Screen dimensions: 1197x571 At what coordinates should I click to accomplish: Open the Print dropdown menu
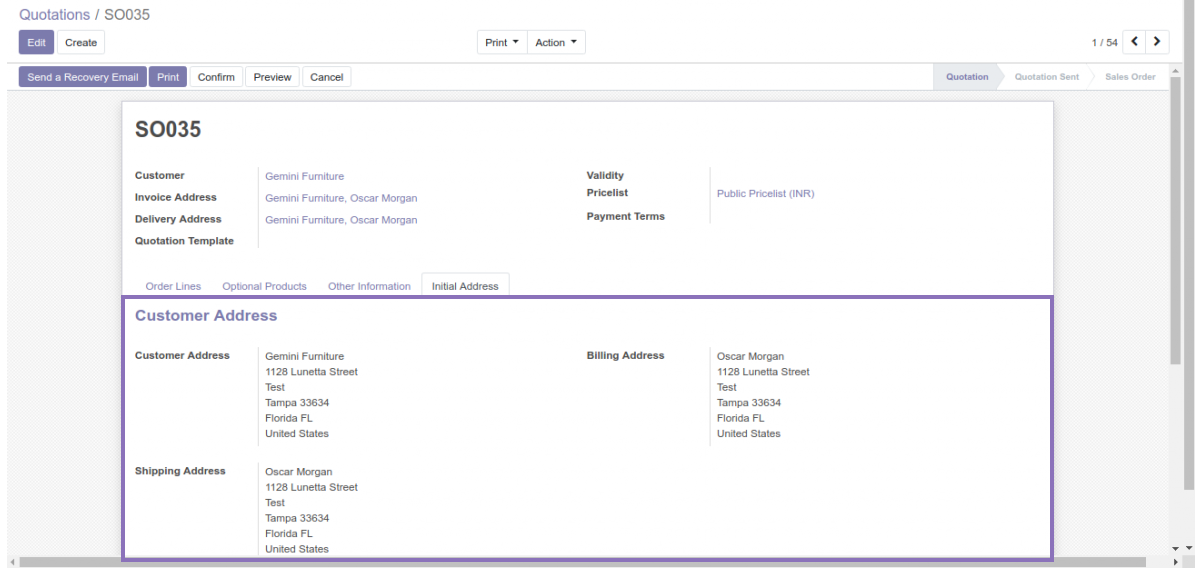click(502, 43)
